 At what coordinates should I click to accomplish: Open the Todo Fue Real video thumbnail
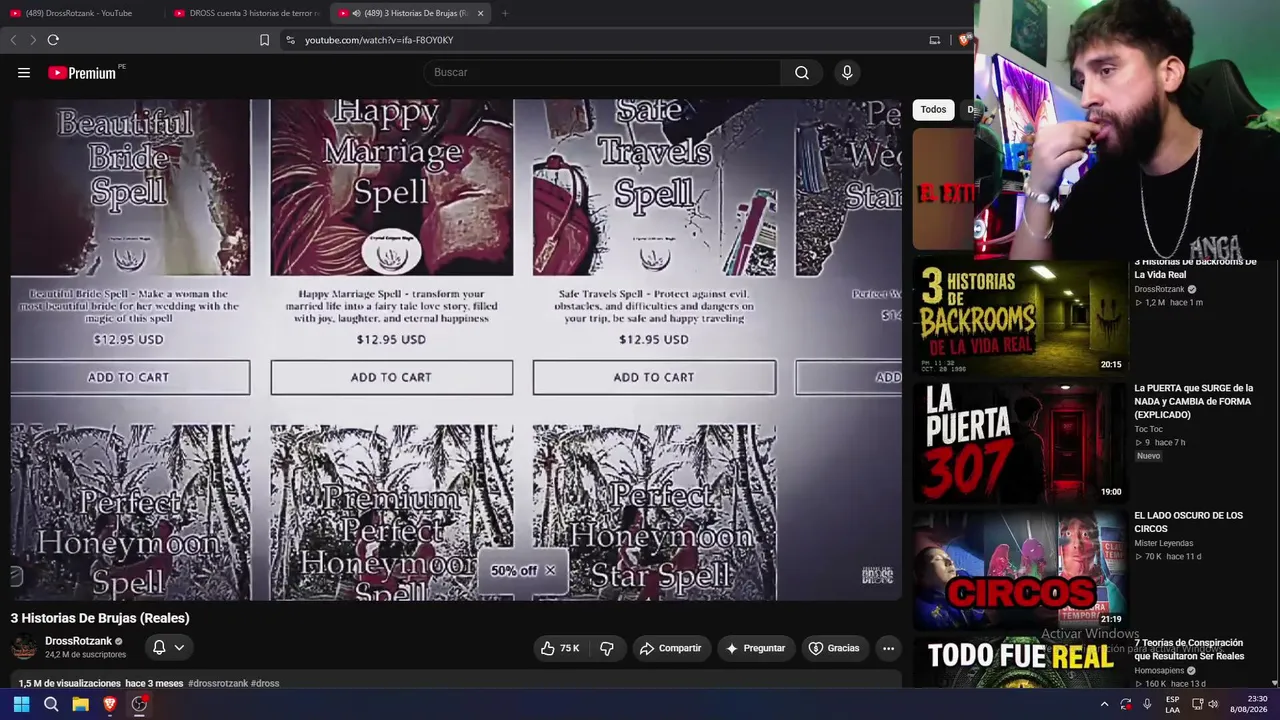pos(1019,663)
